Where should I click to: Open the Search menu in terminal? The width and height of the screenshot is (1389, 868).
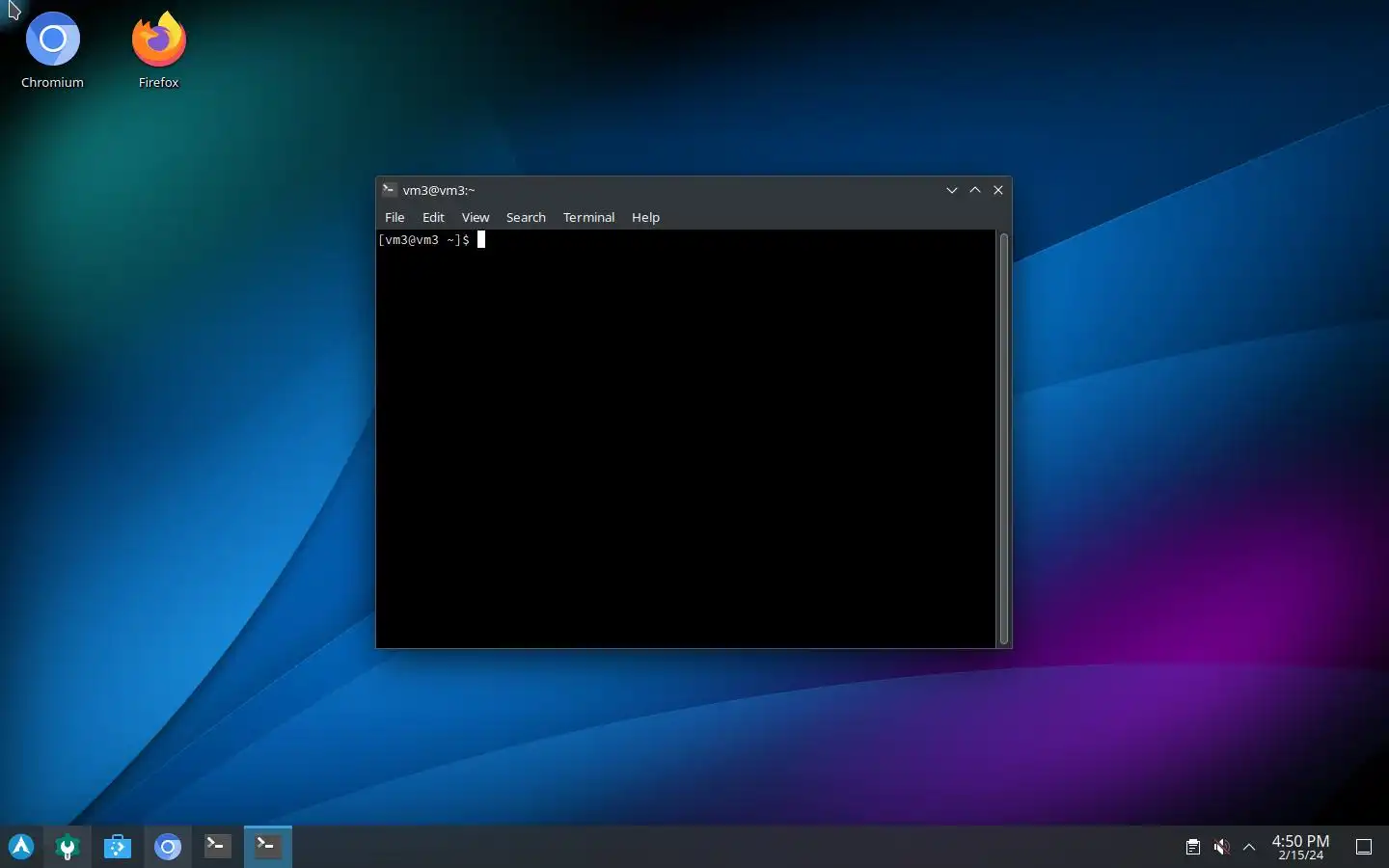pos(526,217)
